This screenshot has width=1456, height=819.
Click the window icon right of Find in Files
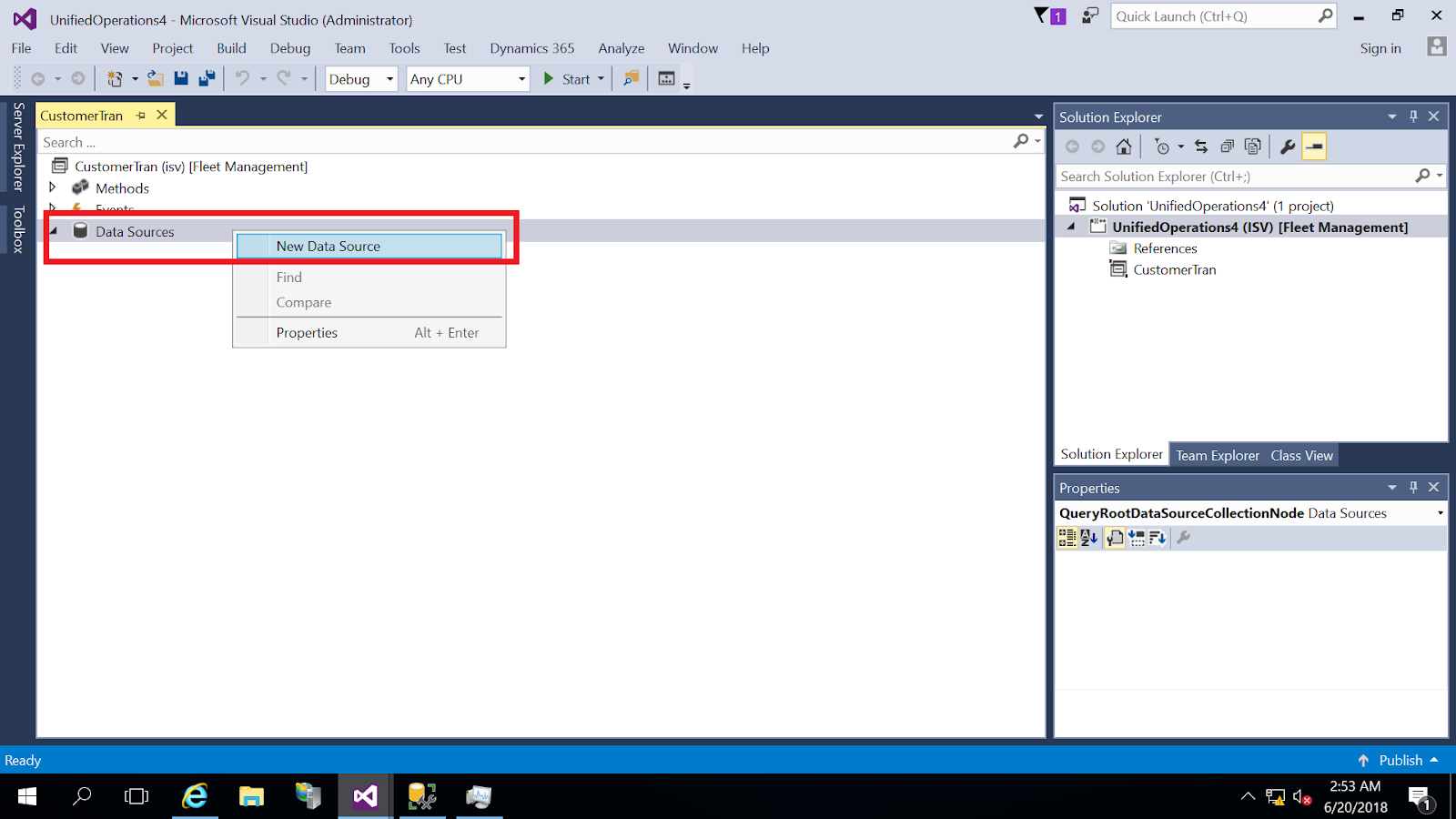666,79
